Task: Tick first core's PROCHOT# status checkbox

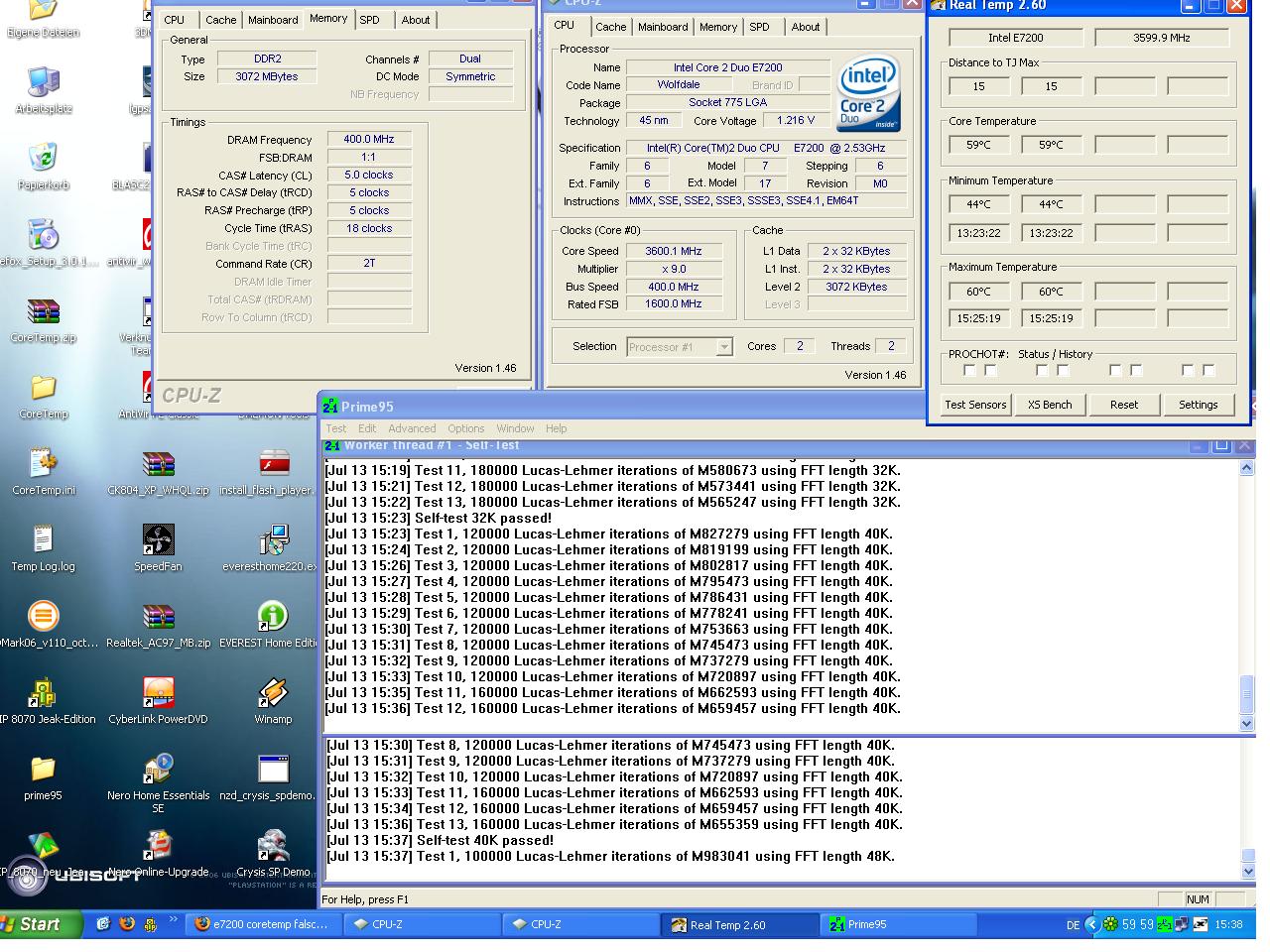Action: click(969, 370)
